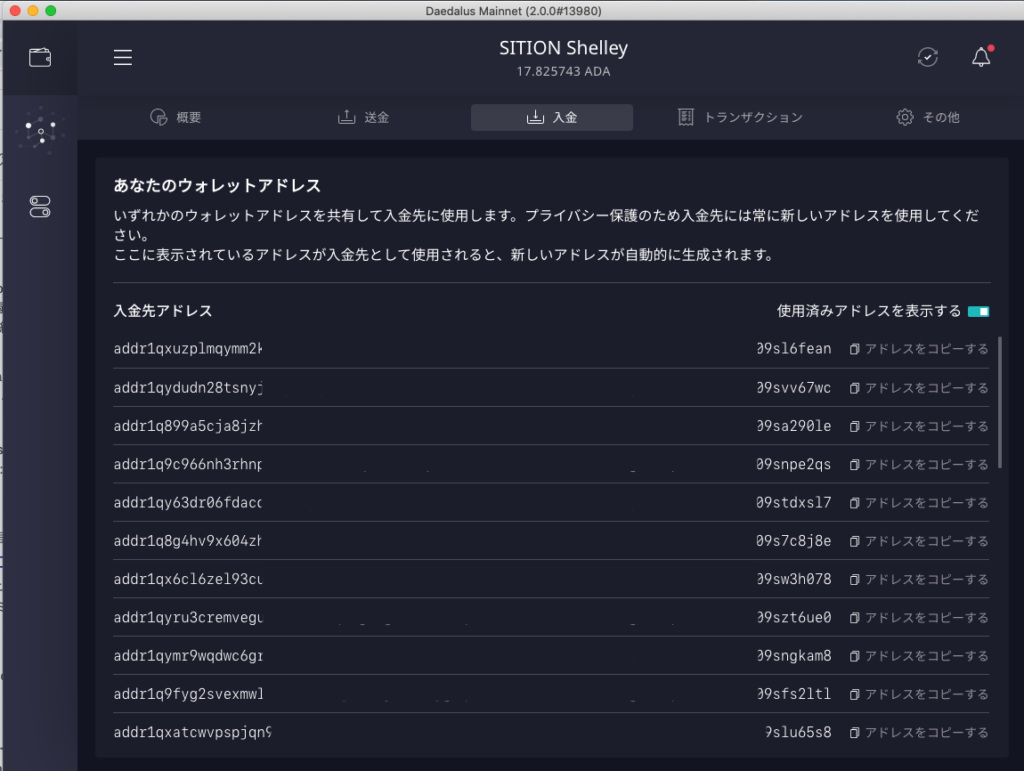Click copy icon for address ending sl6fean

855,349
